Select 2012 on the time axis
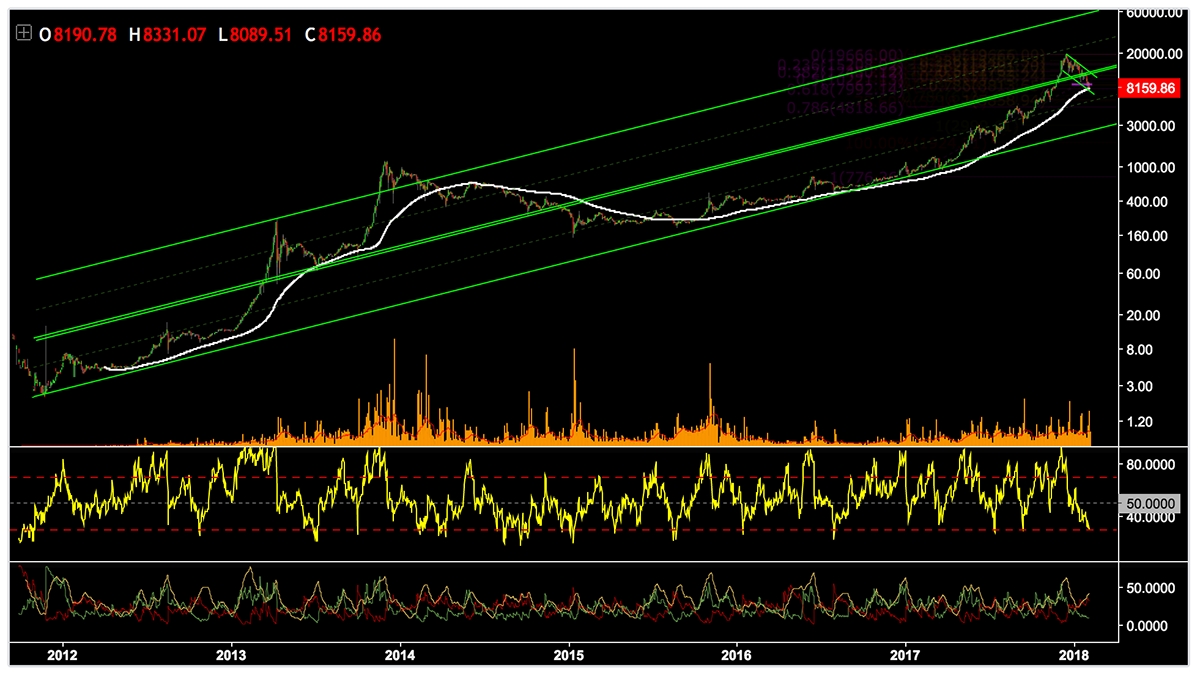This screenshot has width=1200, height=676. coord(62,654)
